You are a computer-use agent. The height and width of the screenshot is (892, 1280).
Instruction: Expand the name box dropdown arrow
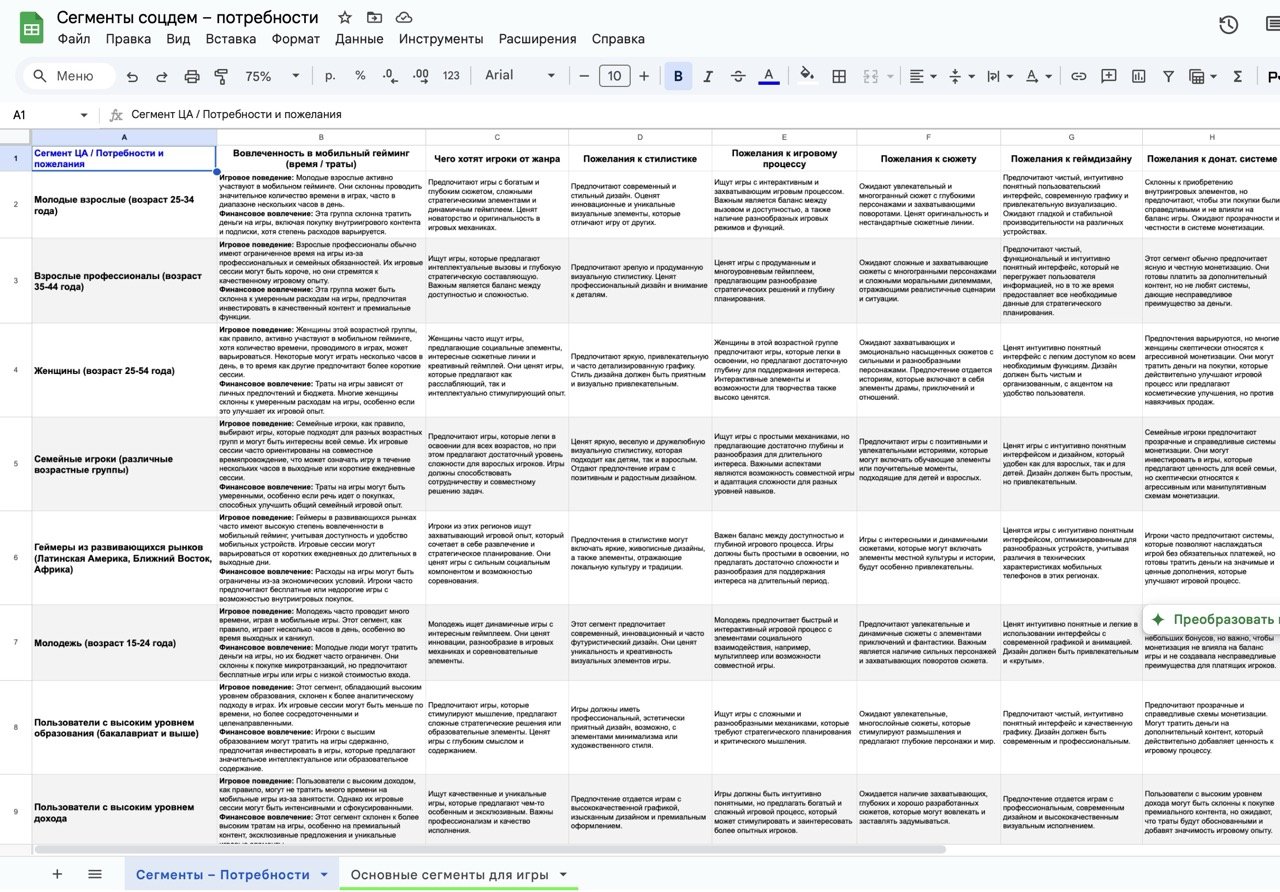[x=83, y=115]
